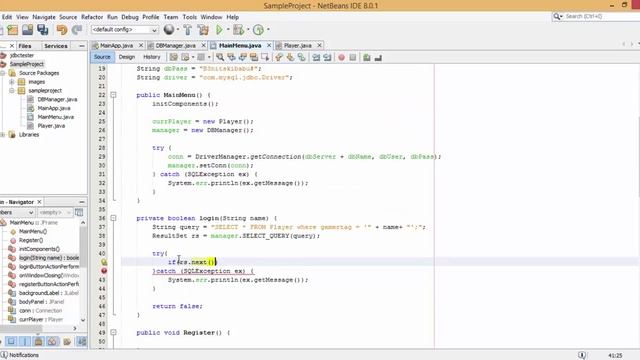Open dropdown arrow next to Run icon
This screenshot has width=640, height=360.
point(228,29)
